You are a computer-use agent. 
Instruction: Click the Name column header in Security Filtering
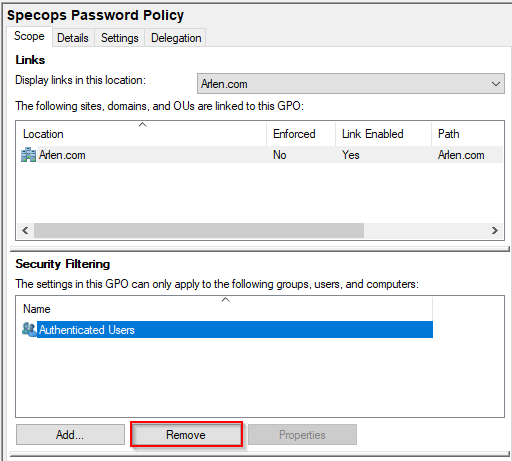point(225,309)
